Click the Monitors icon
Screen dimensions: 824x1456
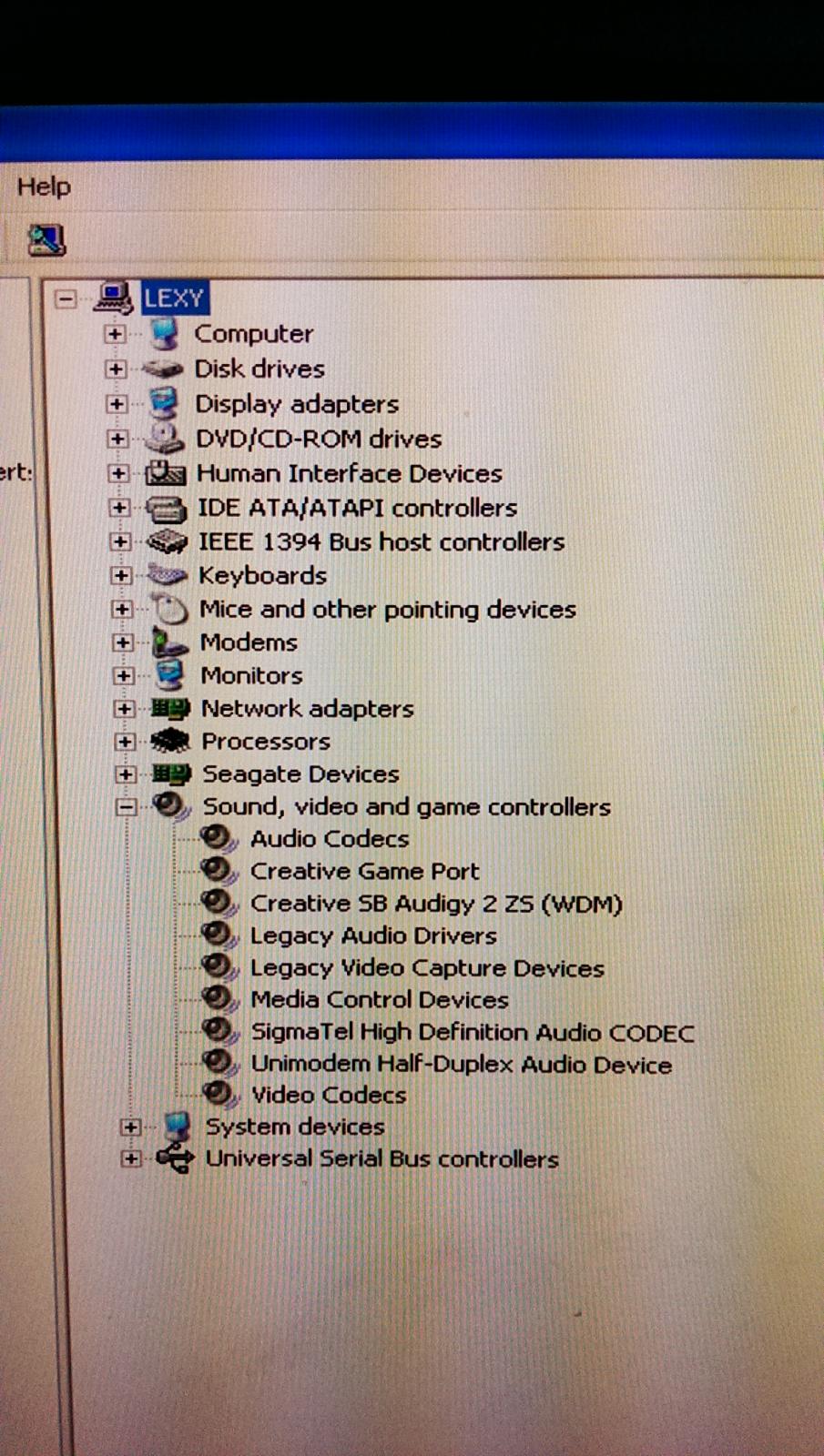point(170,675)
